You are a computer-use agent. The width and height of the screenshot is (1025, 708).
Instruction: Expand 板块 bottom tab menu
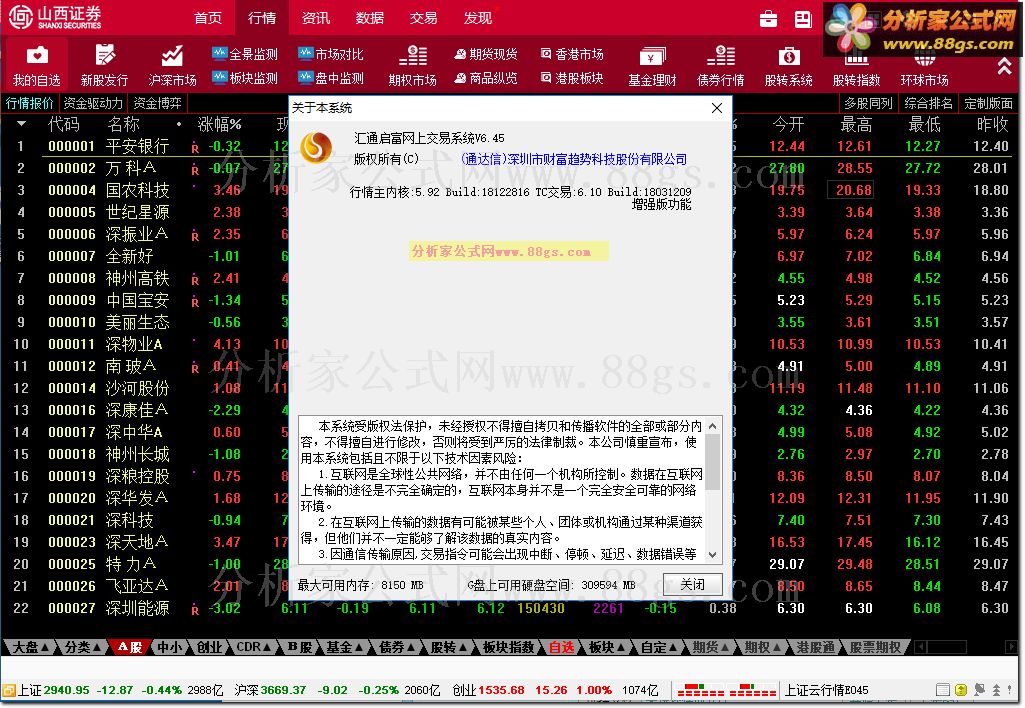point(606,647)
